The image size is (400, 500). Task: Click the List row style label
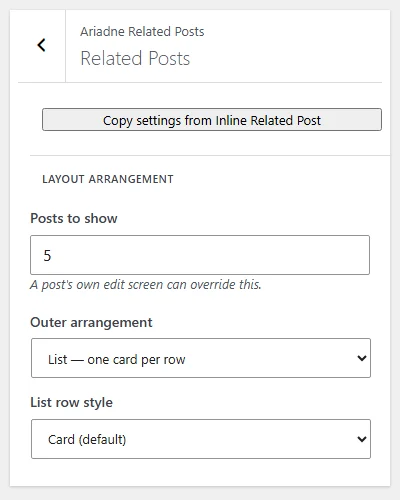click(x=72, y=403)
